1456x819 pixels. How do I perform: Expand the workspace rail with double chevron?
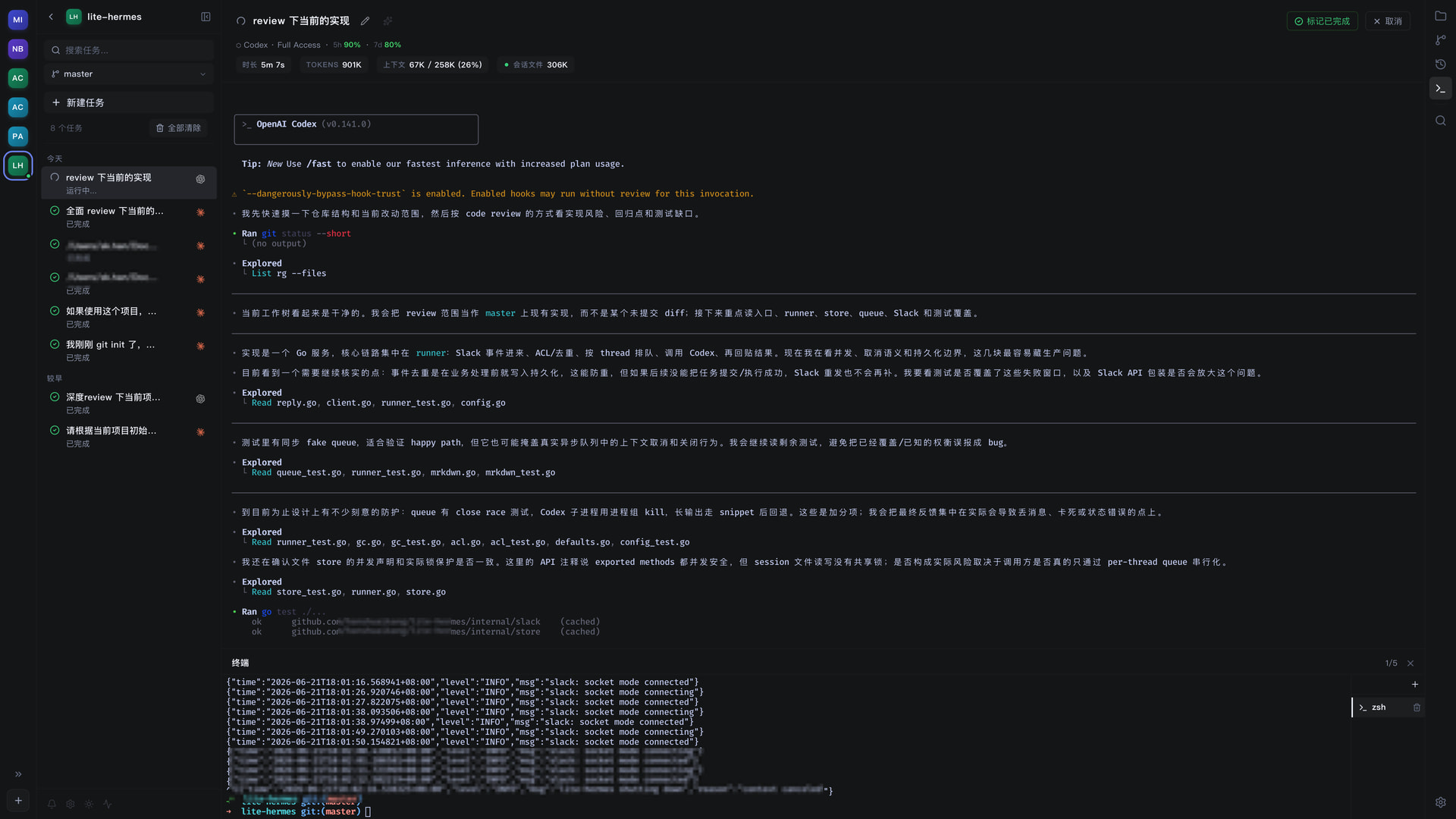point(18,774)
